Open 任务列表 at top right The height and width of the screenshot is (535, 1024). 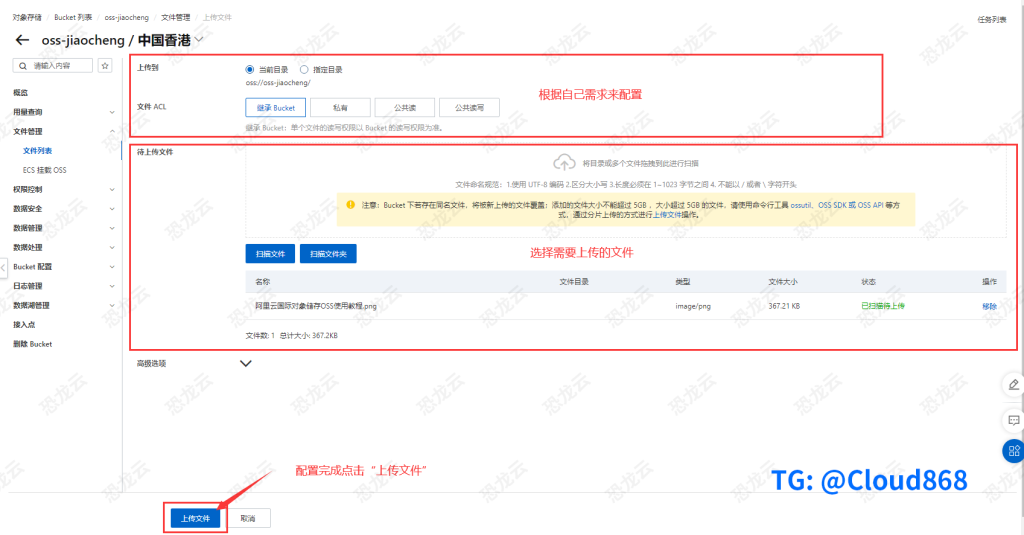(992, 20)
